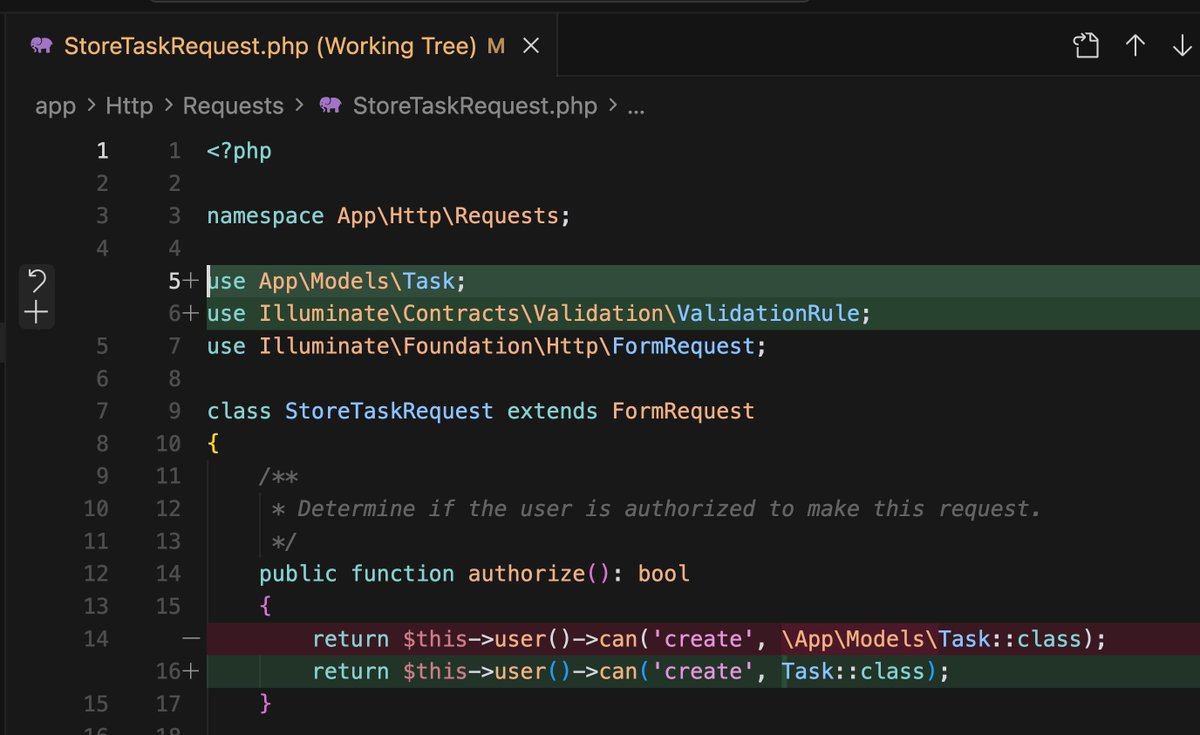Image resolution: width=1200 pixels, height=735 pixels.
Task: Select the StoreTaskRequest.php (Working Tree) tab
Action: pyautogui.click(x=270, y=45)
